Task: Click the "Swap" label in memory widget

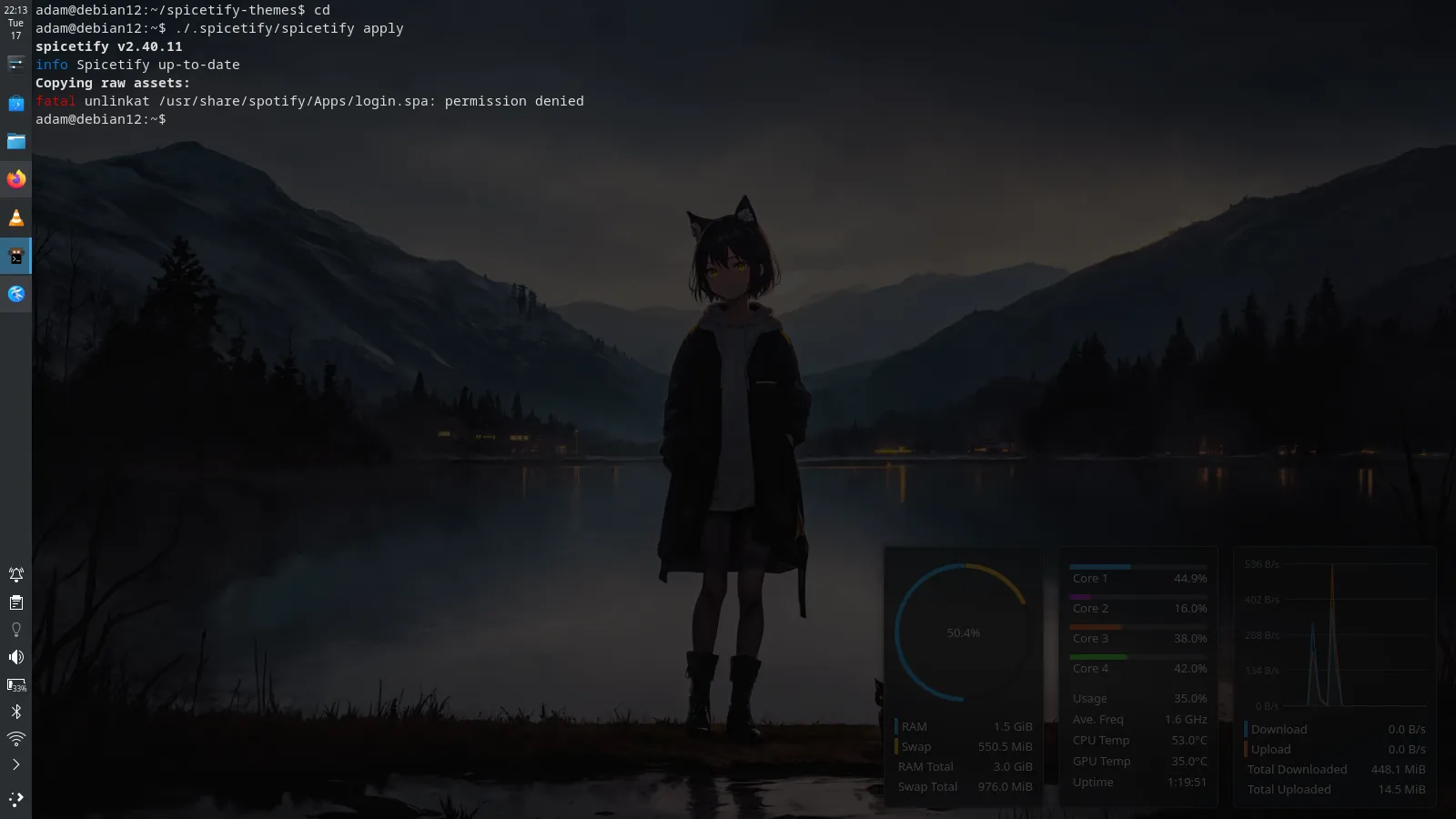Action: (x=916, y=746)
